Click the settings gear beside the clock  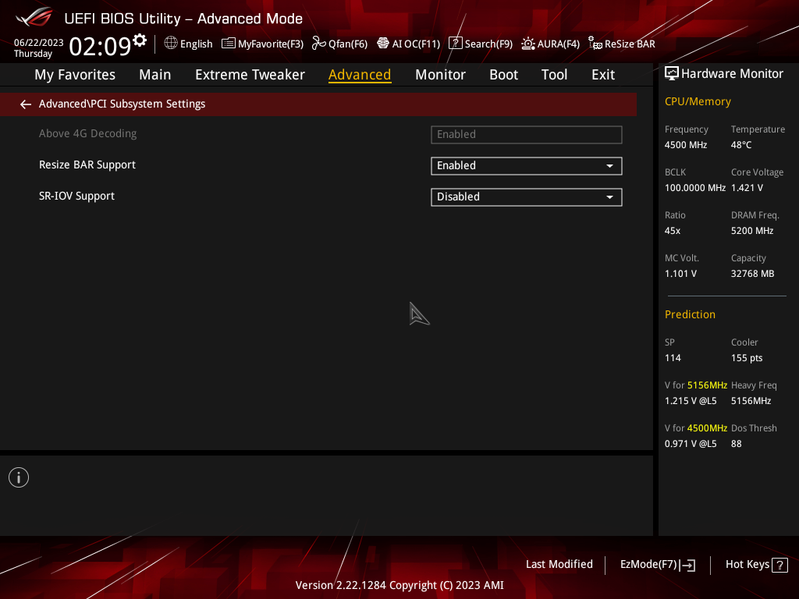(x=140, y=40)
